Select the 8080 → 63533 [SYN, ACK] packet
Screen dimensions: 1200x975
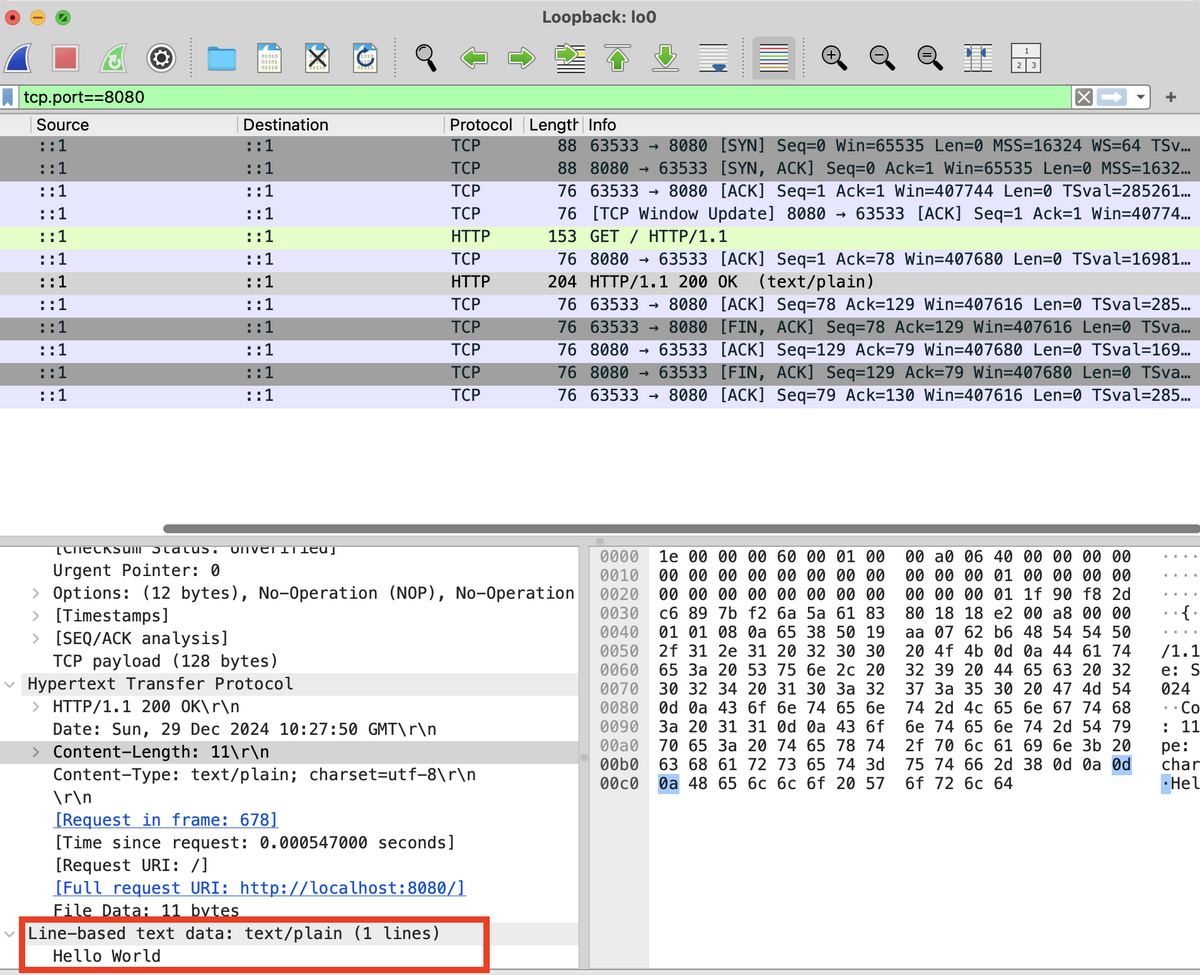[x=600, y=168]
